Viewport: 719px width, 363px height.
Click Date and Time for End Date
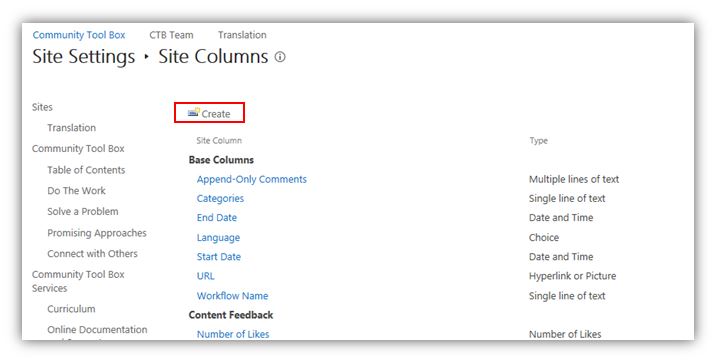click(x=561, y=218)
